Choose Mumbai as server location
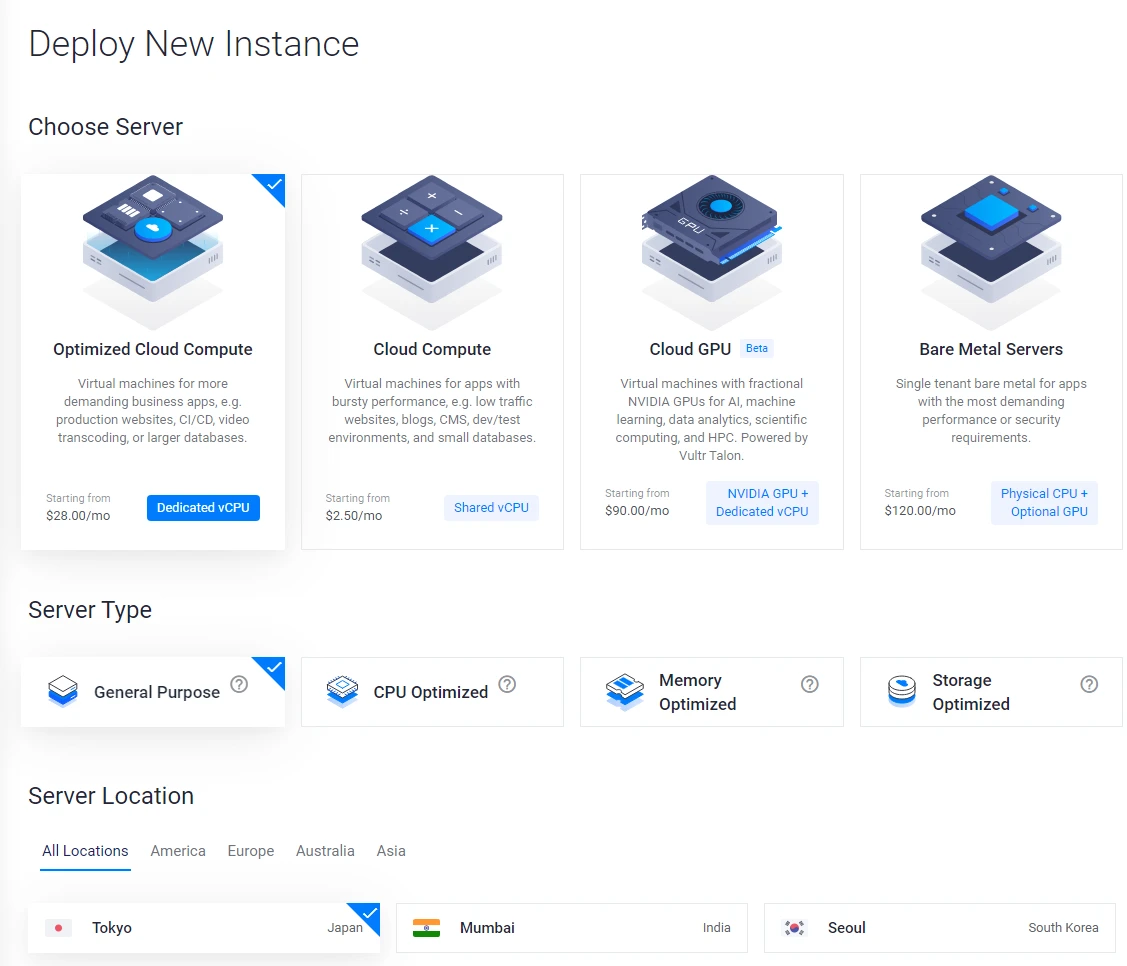 (x=571, y=928)
